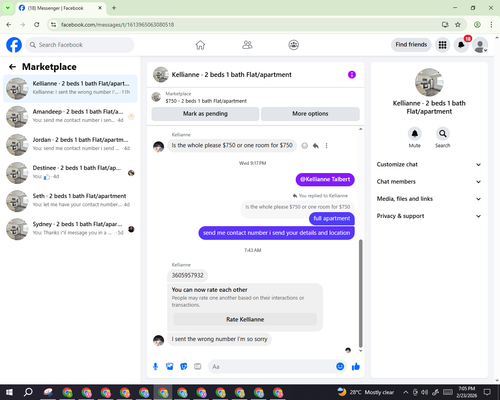Viewport: 500px width, 400px height.
Task: Click the Facebook logo
Action: pos(14,45)
